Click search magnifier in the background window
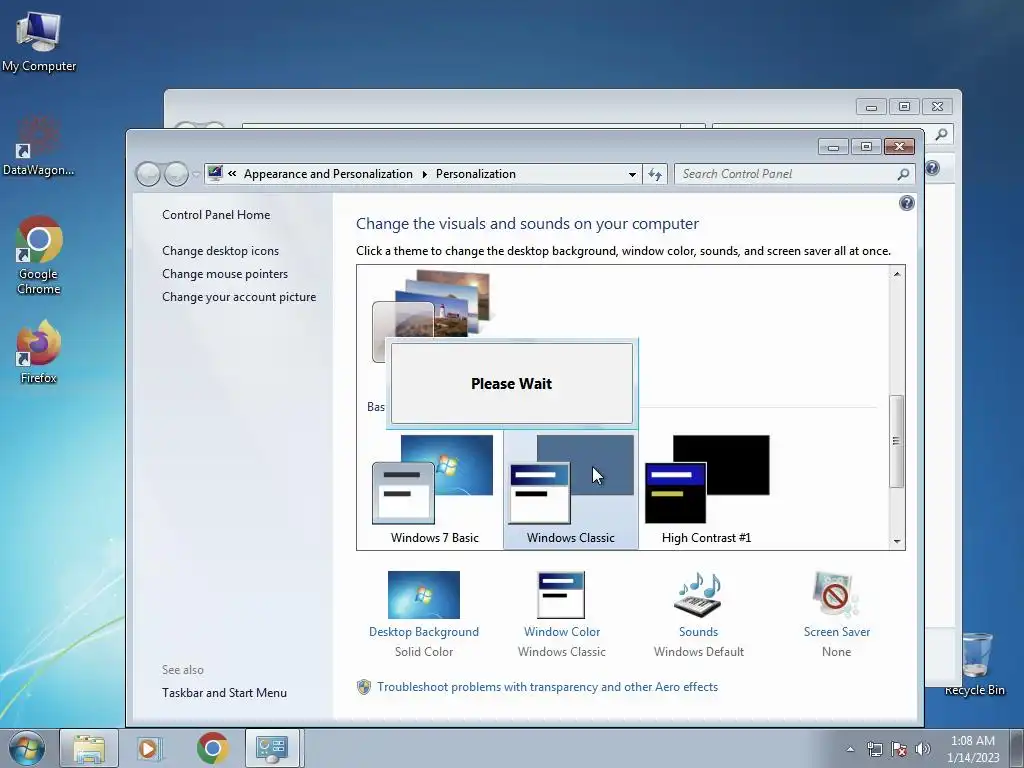1024x768 pixels. pyautogui.click(x=941, y=134)
